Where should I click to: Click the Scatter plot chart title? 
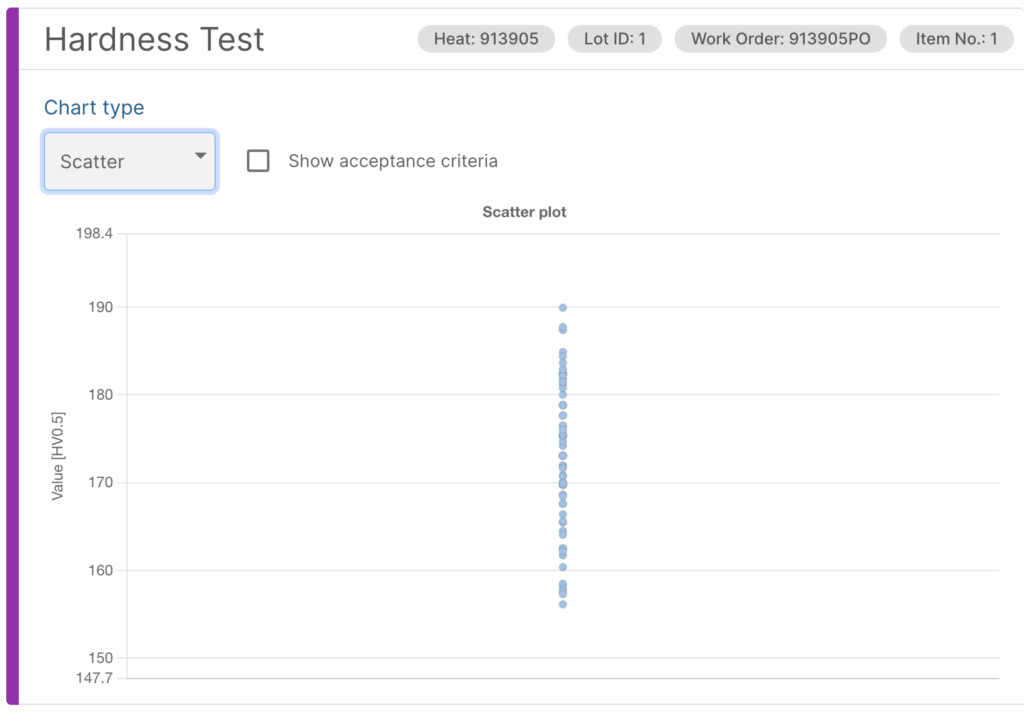coord(524,212)
